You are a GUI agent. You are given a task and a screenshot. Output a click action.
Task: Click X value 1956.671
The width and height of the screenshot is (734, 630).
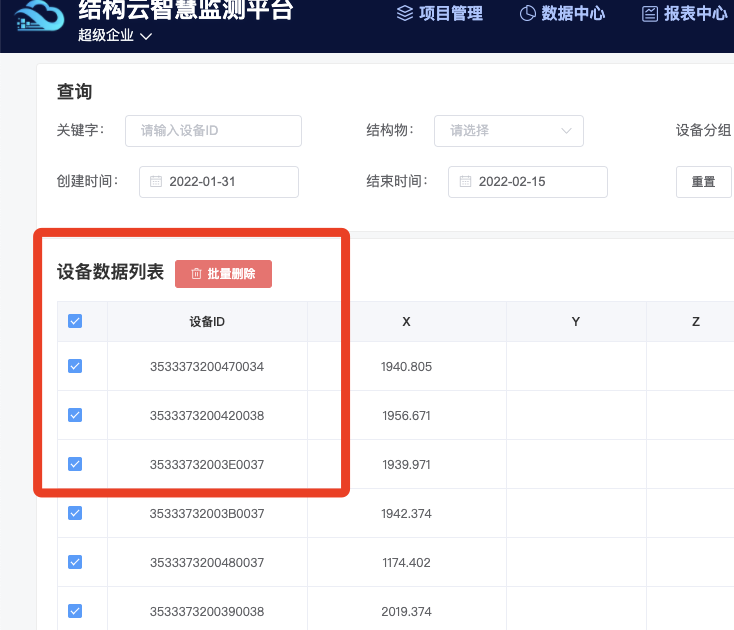click(x=406, y=416)
